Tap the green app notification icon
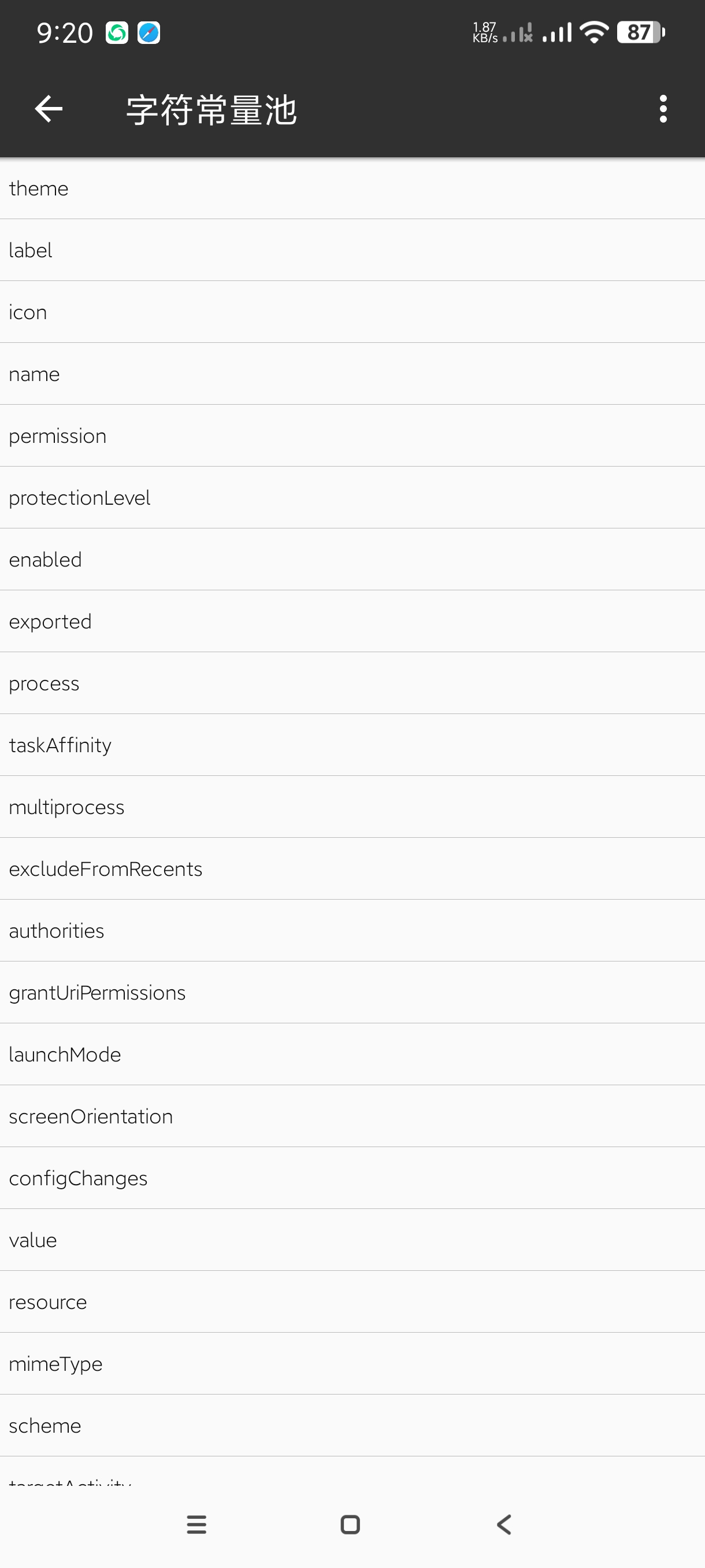The height and width of the screenshot is (1568, 705). (x=117, y=33)
